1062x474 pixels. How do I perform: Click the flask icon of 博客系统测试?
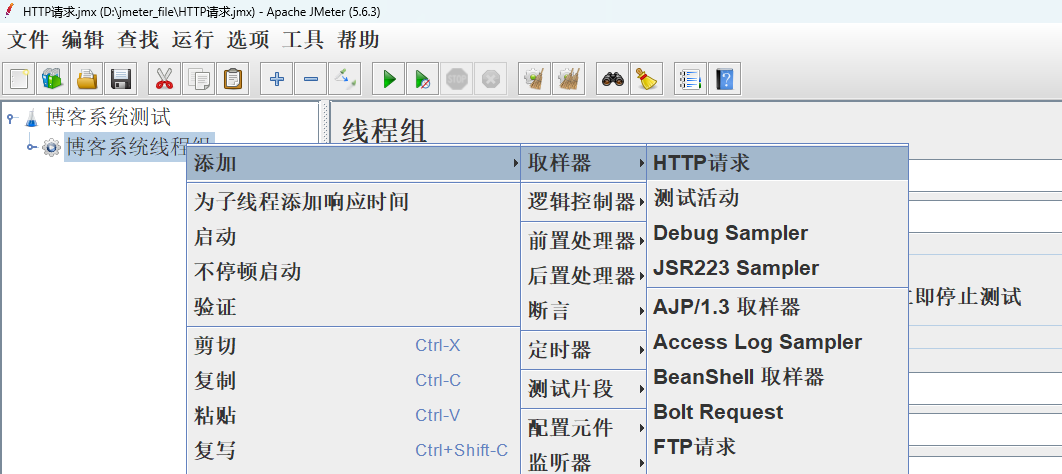[31, 118]
